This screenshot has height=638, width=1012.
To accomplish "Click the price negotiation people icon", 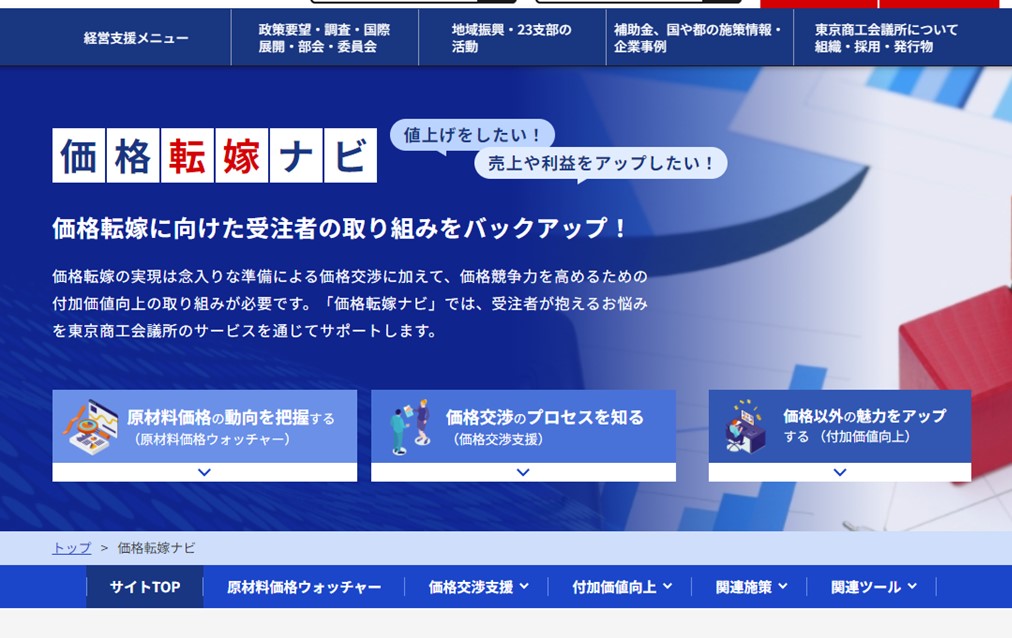I will tap(410, 426).
